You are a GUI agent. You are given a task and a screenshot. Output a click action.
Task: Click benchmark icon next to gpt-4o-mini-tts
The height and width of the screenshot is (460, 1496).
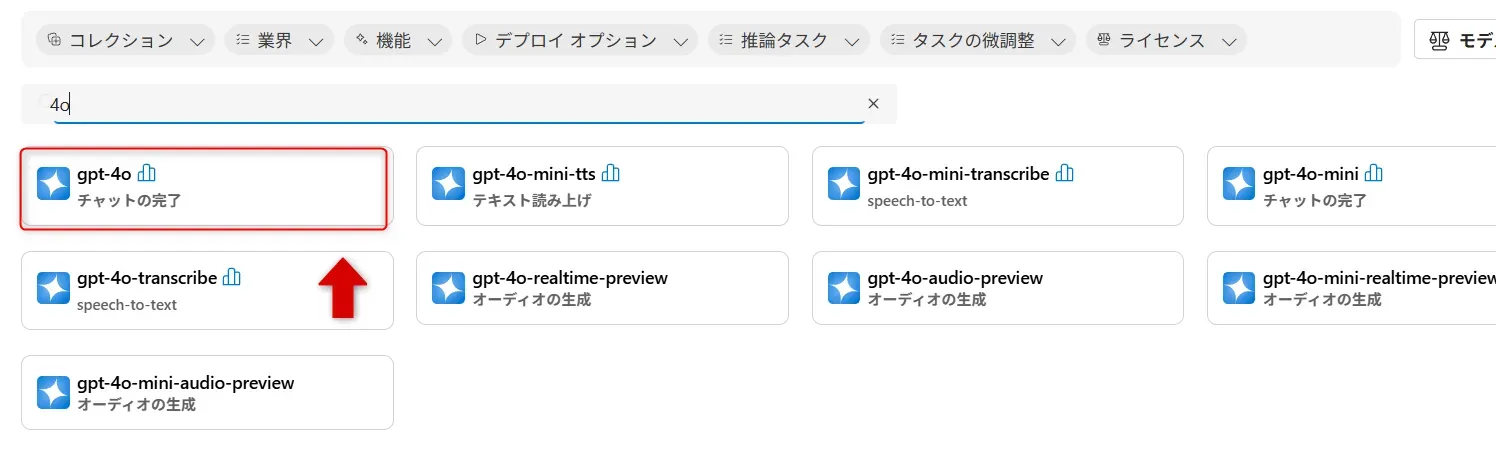[x=611, y=173]
